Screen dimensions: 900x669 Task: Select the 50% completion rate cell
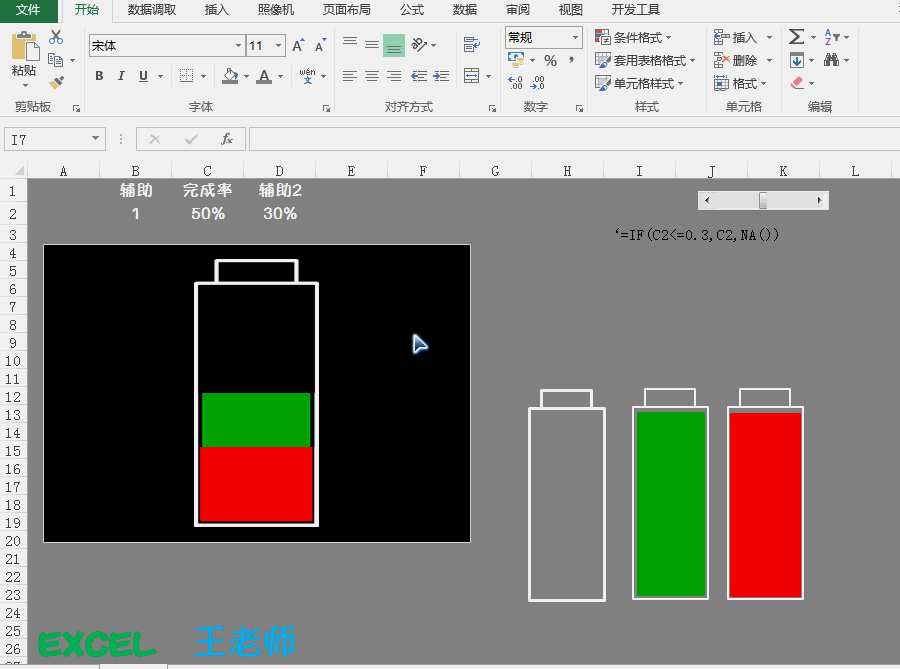(207, 213)
